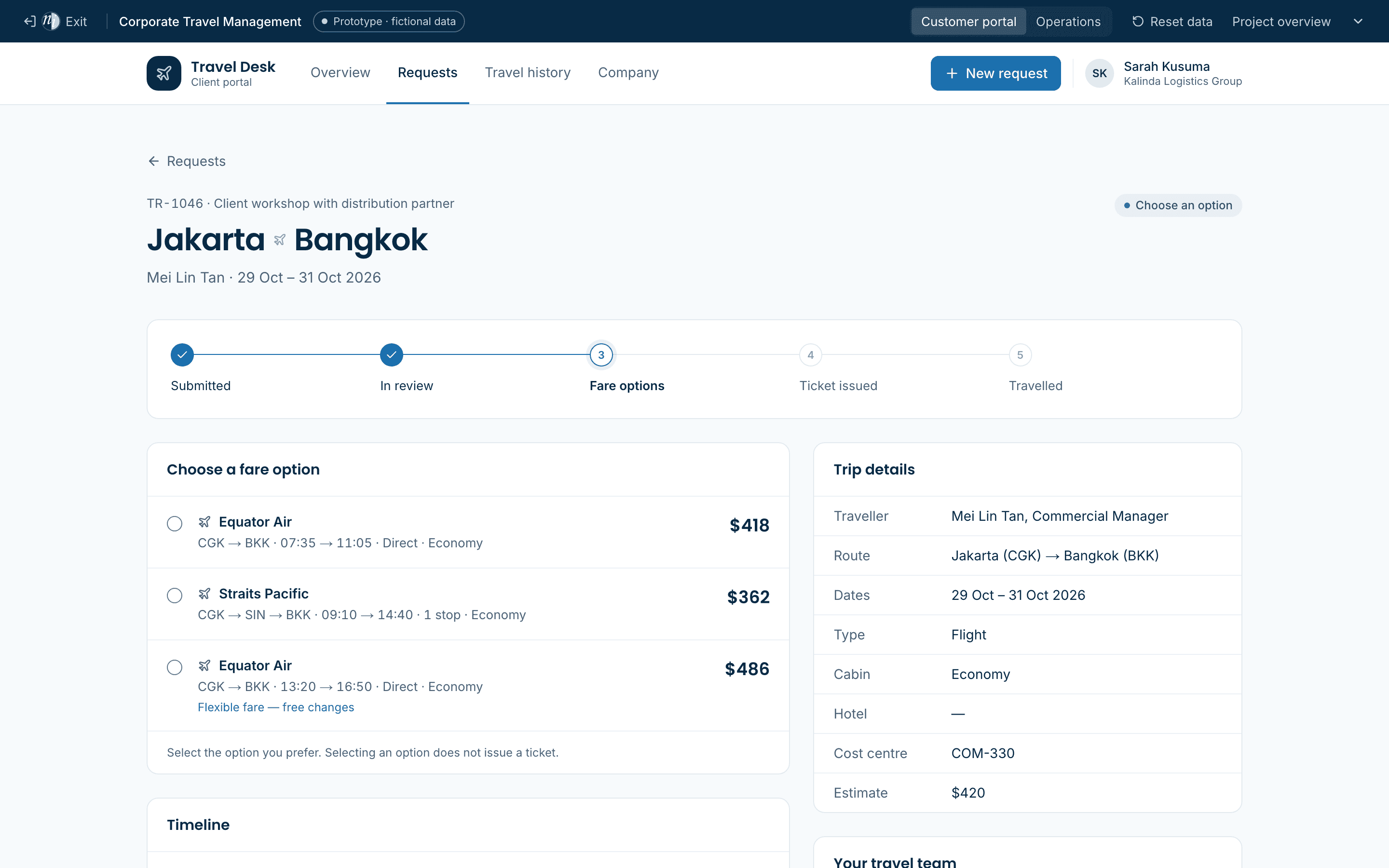
Task: Click the In review step checkmark circle
Action: (392, 355)
